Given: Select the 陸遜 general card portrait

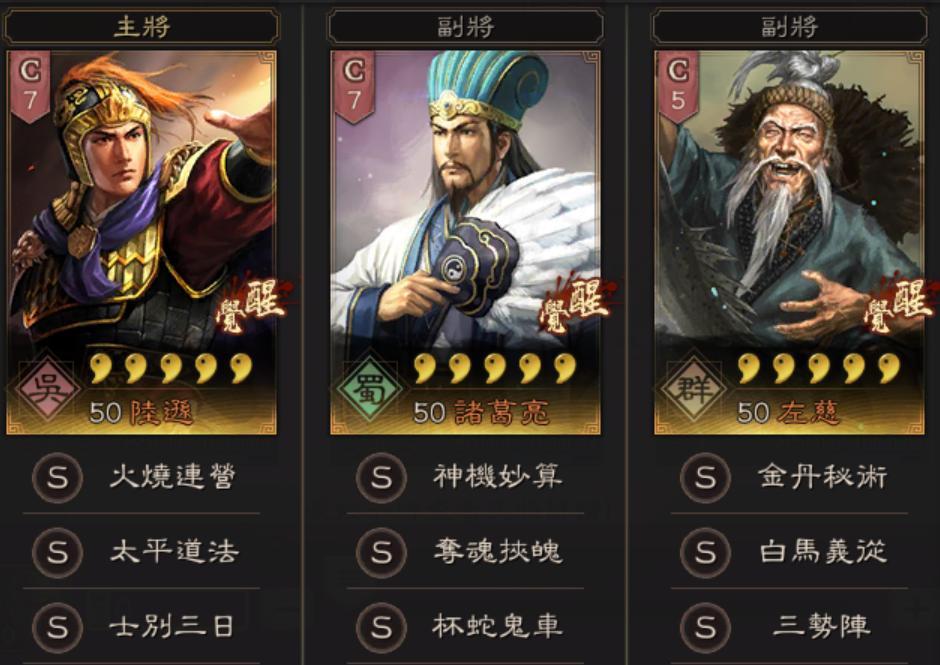Looking at the screenshot, I should 141,242.
